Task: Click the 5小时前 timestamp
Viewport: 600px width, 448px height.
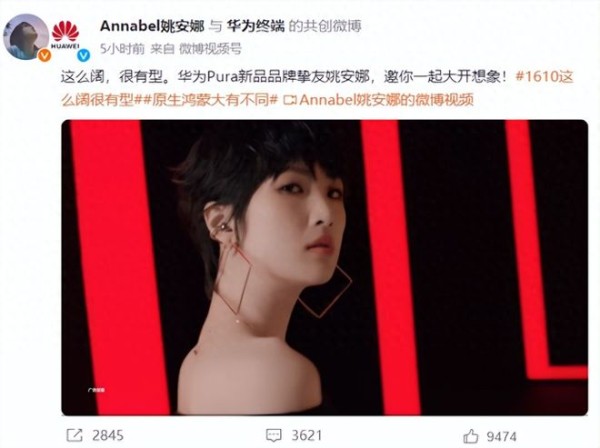Action: 122,49
